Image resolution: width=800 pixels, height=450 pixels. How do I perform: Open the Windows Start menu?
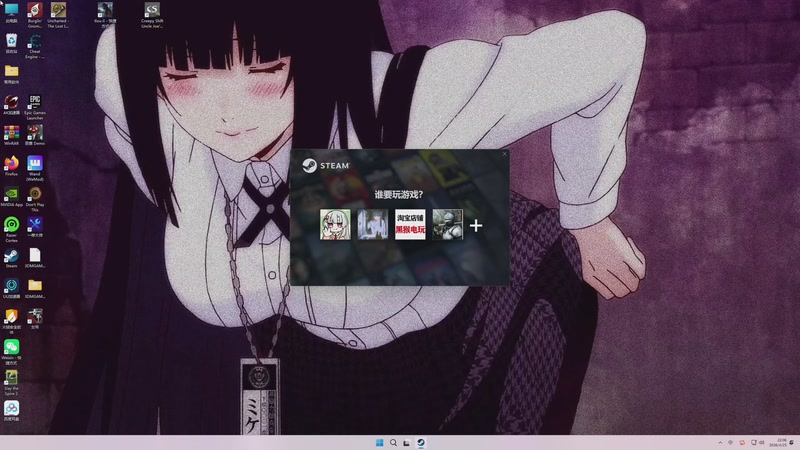[380, 443]
